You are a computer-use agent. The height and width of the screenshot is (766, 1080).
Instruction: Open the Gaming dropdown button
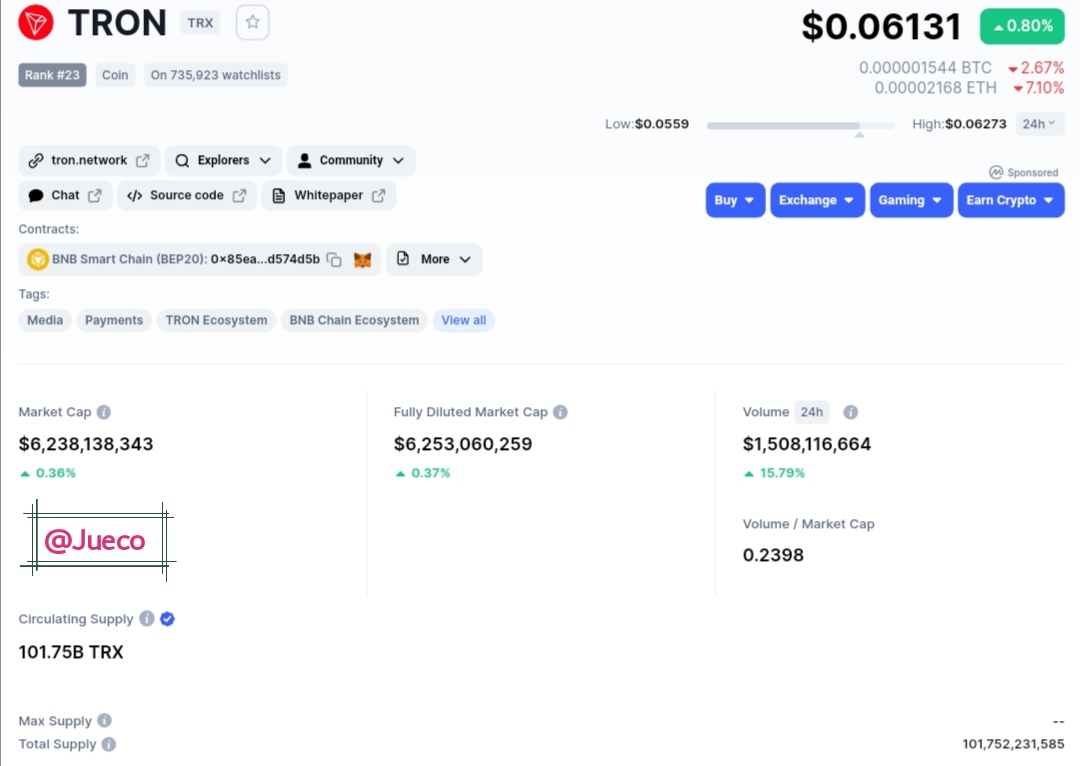[x=911, y=200]
